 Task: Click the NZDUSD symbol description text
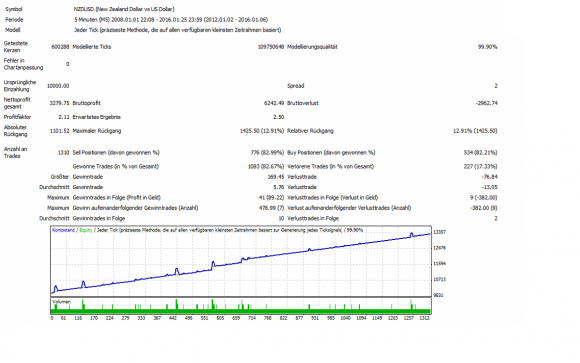click(124, 9)
